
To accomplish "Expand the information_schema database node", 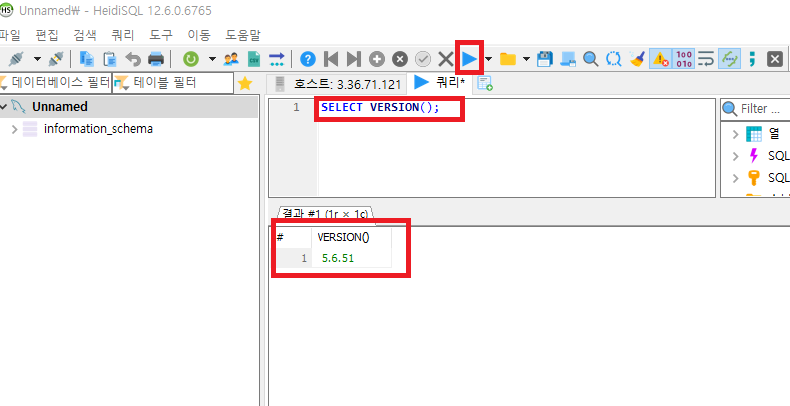I will click(x=15, y=129).
